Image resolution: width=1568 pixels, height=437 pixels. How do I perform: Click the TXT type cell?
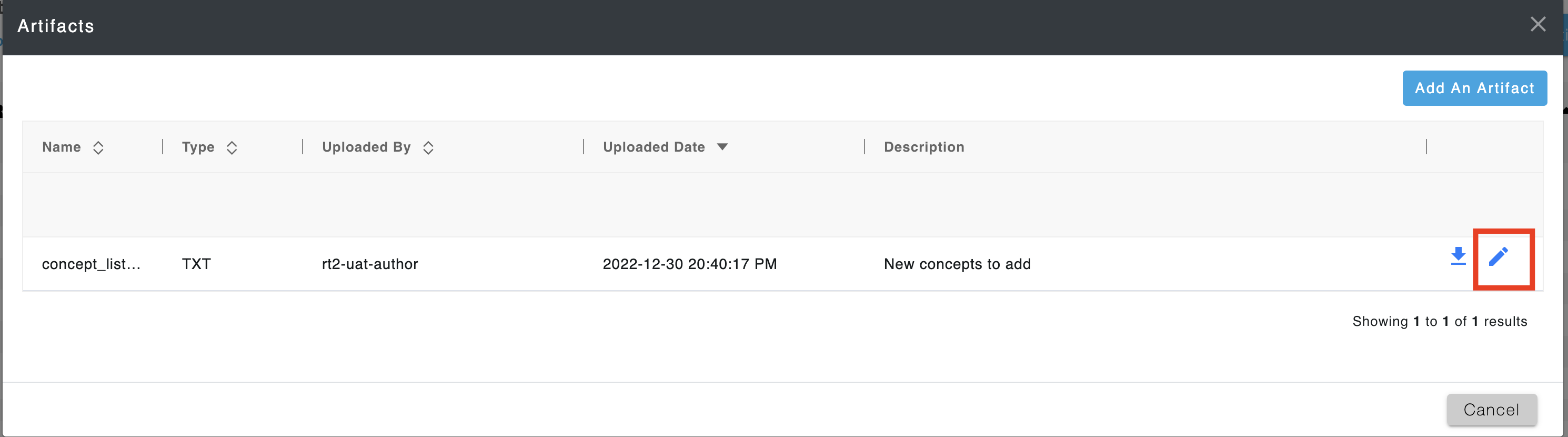196,264
